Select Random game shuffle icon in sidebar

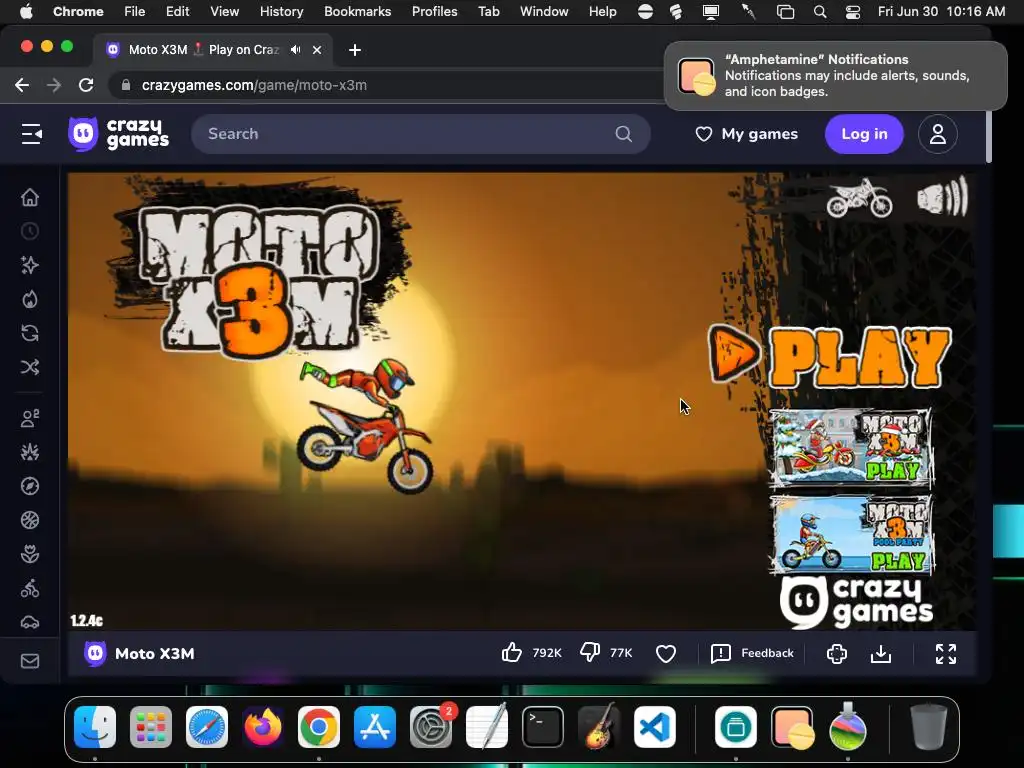coord(30,367)
